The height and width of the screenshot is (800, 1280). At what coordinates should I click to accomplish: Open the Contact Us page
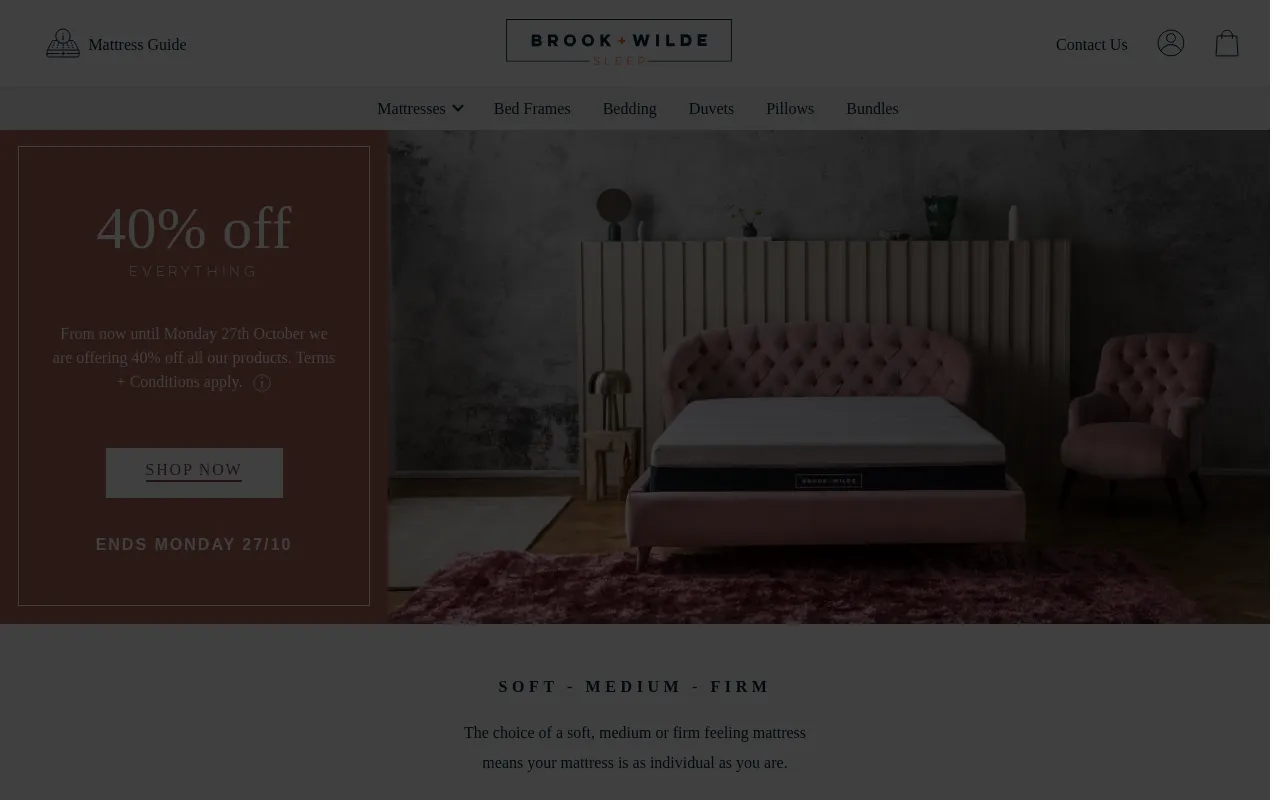pyautogui.click(x=1091, y=44)
